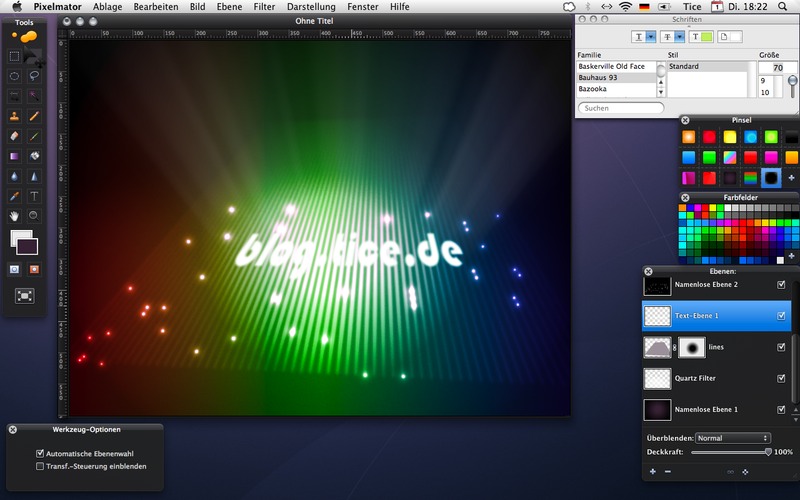Viewport: 800px width, 500px height.
Task: Select the Eraser tool
Action: point(14,136)
